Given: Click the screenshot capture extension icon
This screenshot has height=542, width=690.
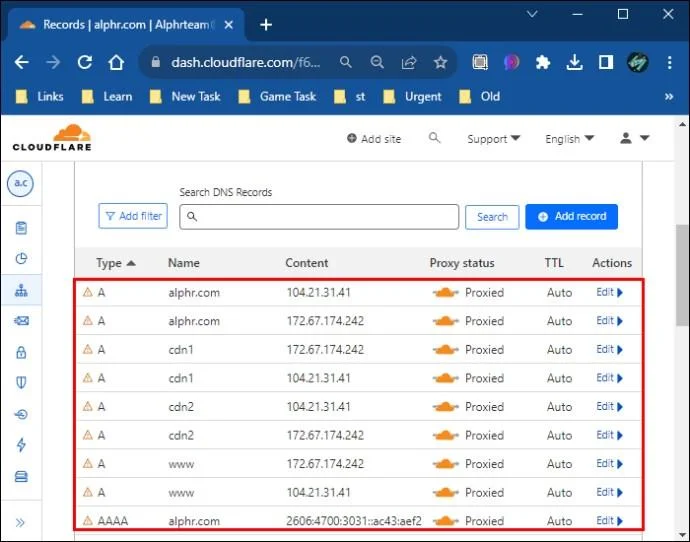Looking at the screenshot, I should (x=480, y=62).
